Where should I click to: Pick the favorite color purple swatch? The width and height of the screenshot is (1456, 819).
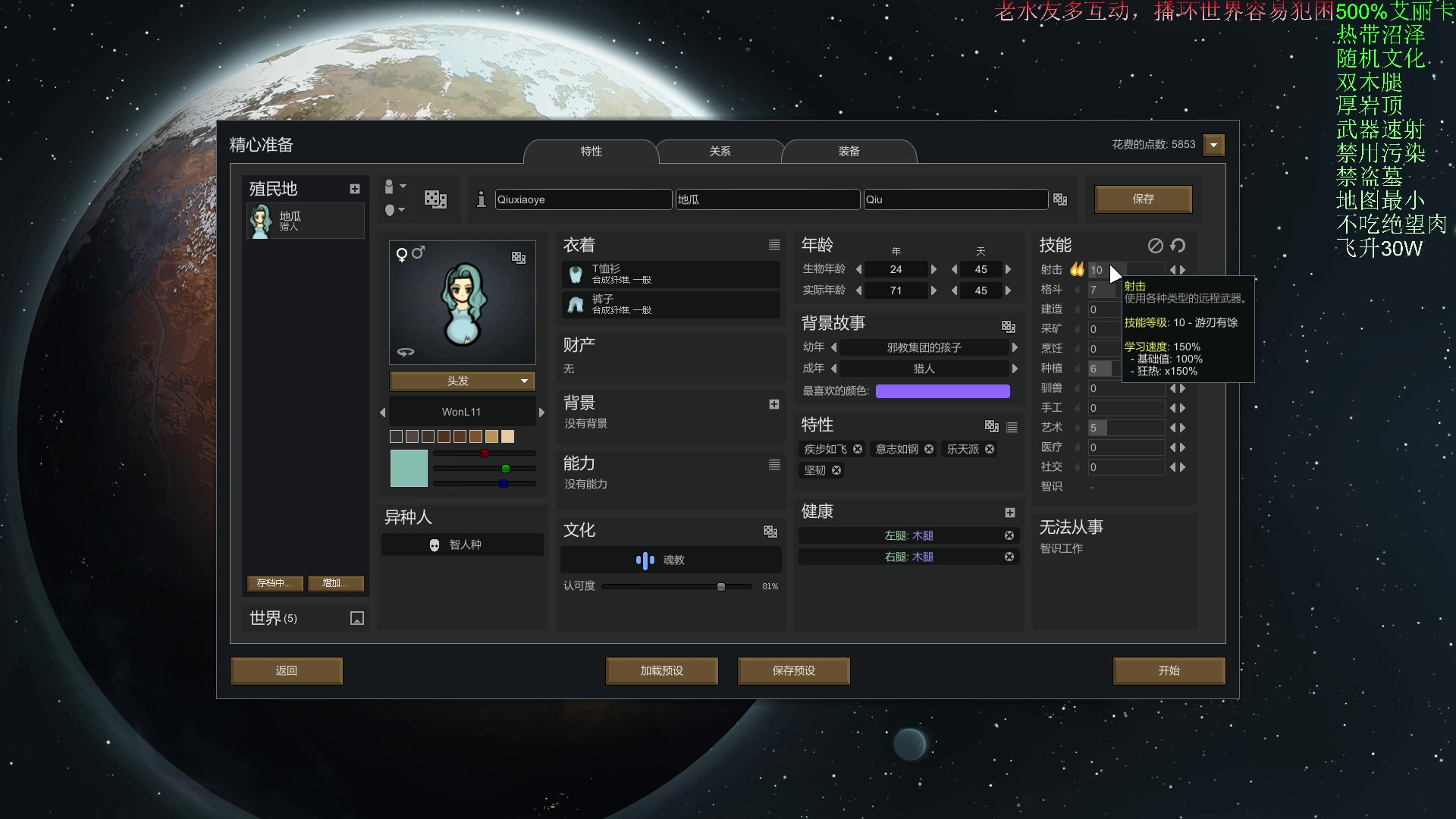click(943, 391)
